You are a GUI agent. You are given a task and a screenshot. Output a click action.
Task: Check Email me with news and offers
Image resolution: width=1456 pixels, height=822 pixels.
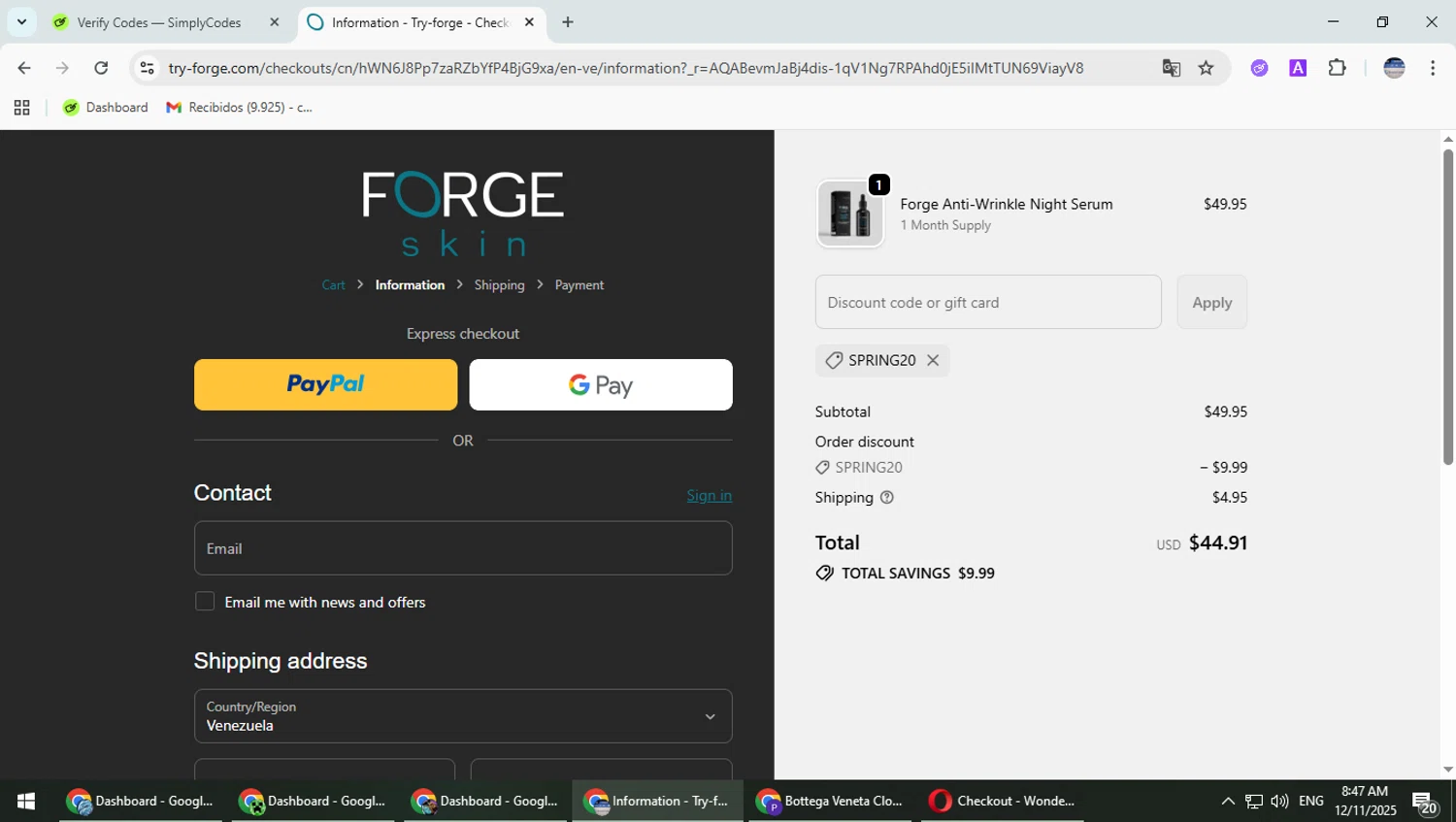[x=205, y=602]
